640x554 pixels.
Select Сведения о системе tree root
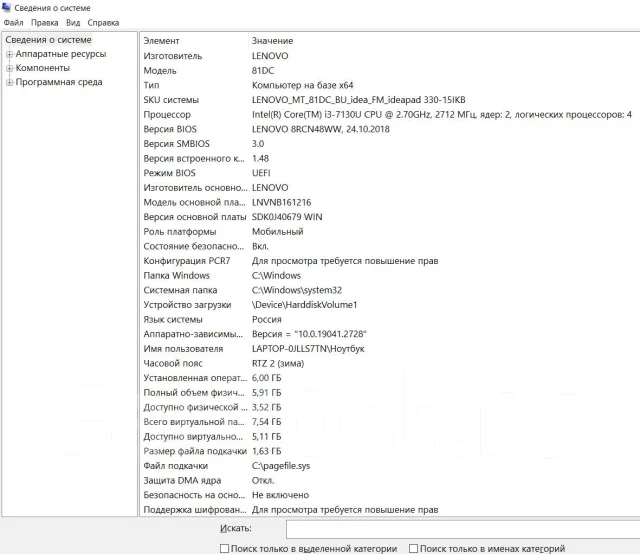(x=48, y=40)
